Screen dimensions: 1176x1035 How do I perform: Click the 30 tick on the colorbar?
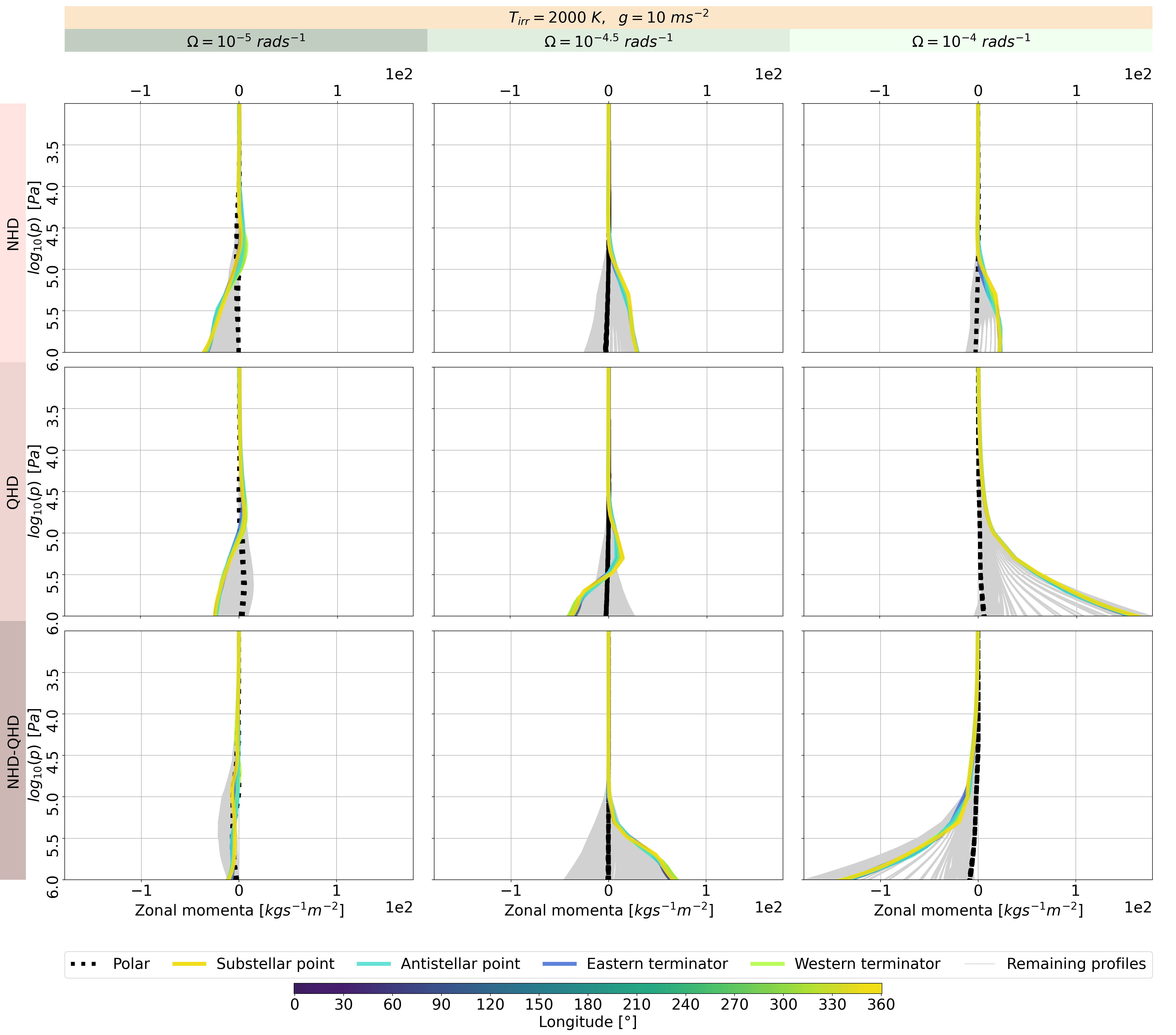tap(343, 1004)
